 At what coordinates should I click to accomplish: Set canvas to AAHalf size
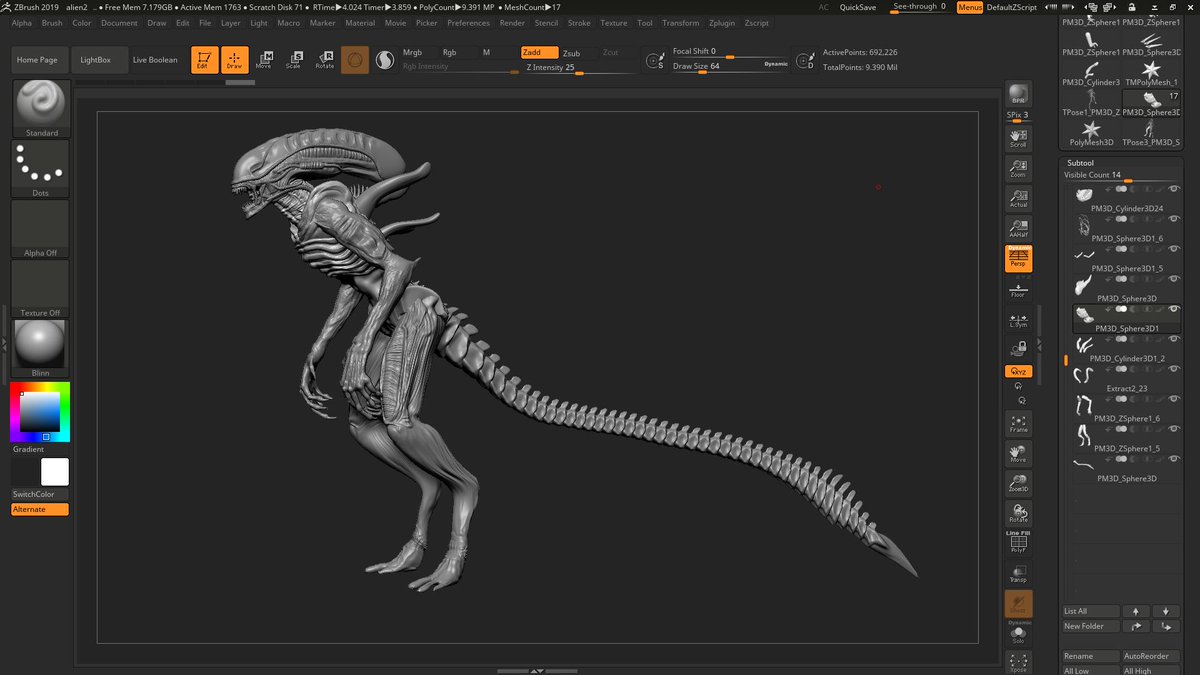coord(1018,228)
